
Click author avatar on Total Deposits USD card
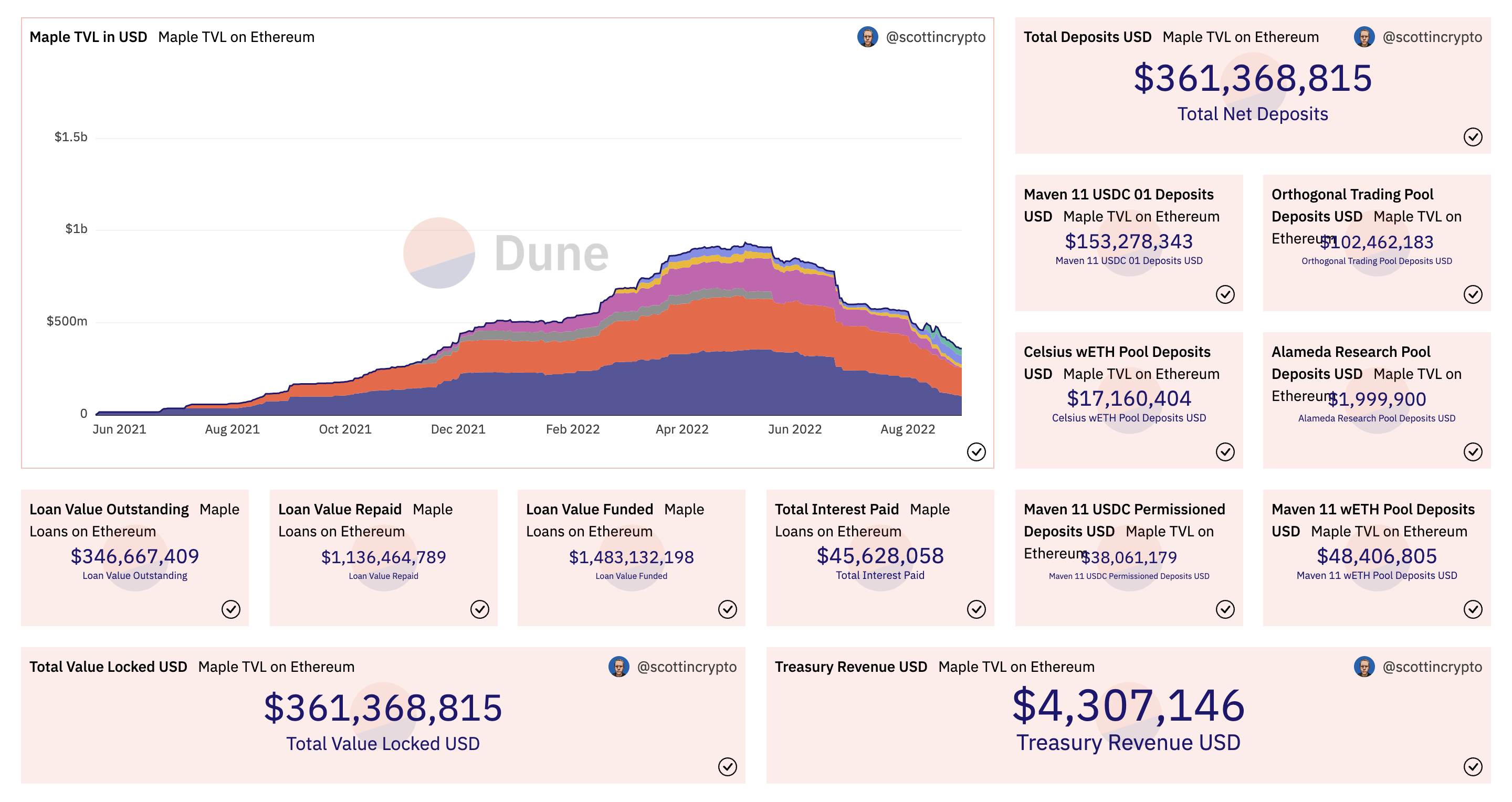point(1364,37)
